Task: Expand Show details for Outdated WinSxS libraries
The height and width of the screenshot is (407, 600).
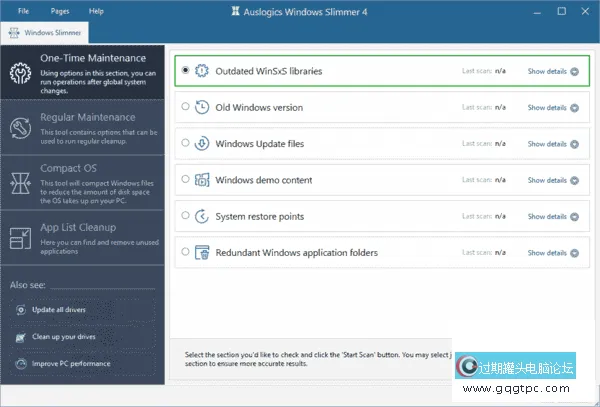Action: click(x=553, y=72)
